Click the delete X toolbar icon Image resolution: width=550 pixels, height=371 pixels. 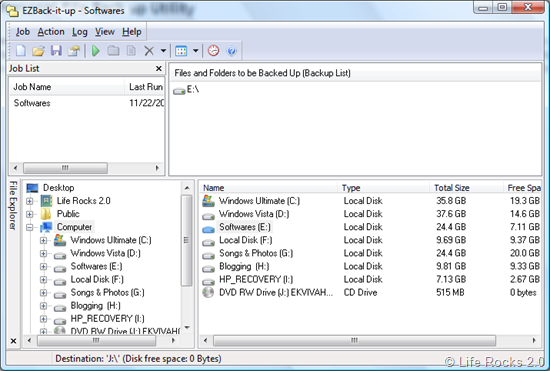tap(149, 51)
